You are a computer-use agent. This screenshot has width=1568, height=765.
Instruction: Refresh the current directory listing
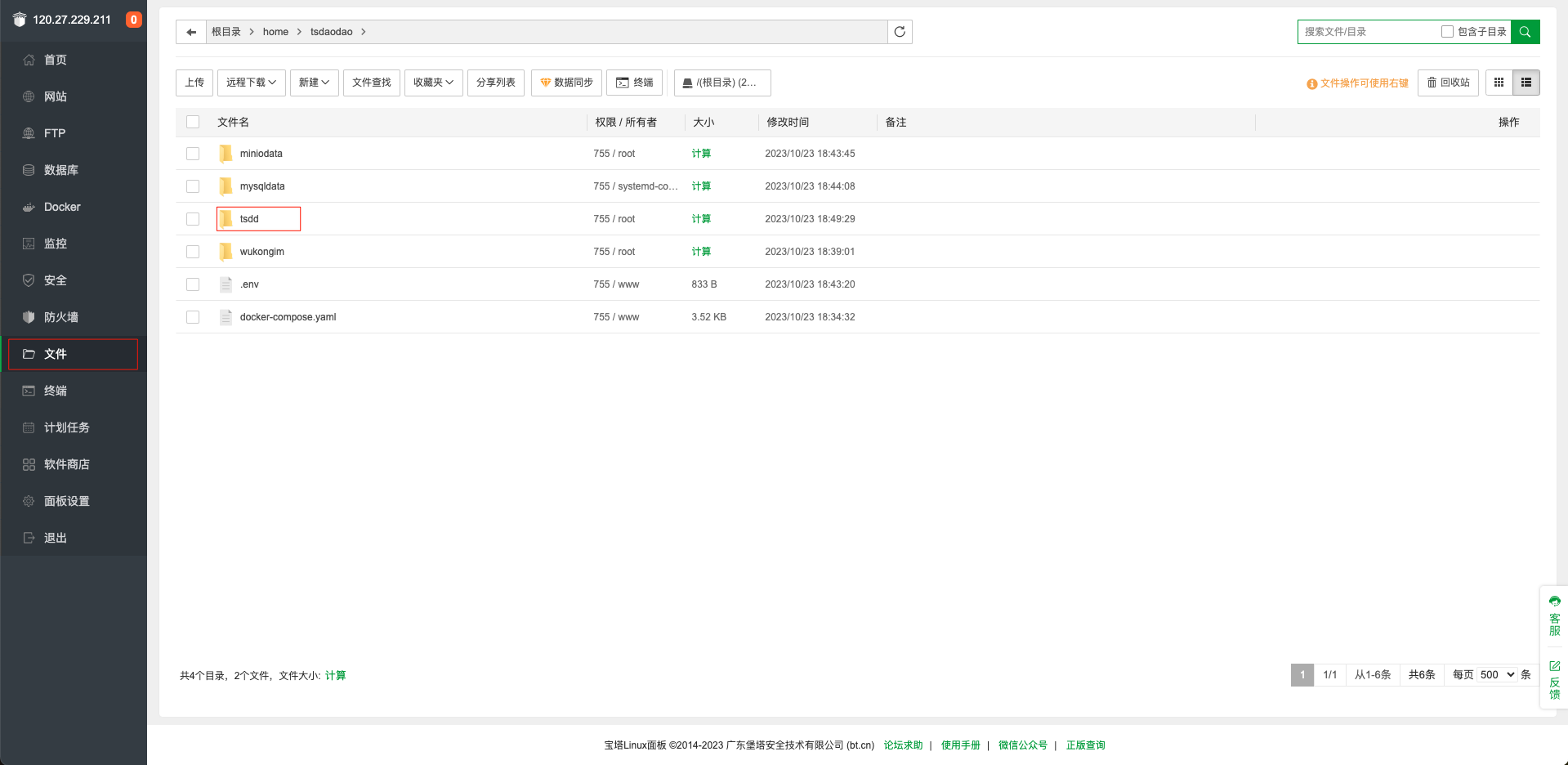[x=900, y=32]
